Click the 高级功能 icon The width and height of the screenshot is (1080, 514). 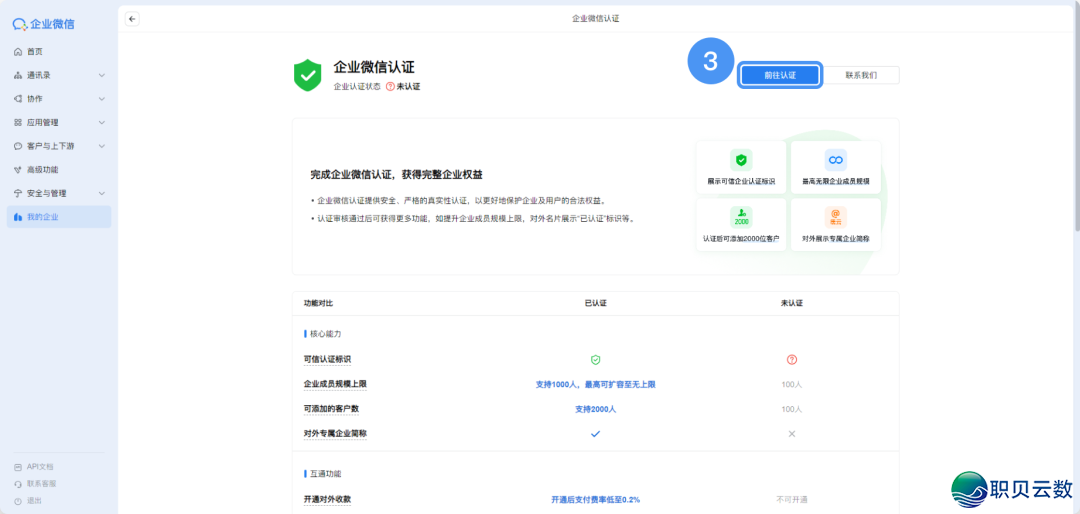click(x=18, y=169)
